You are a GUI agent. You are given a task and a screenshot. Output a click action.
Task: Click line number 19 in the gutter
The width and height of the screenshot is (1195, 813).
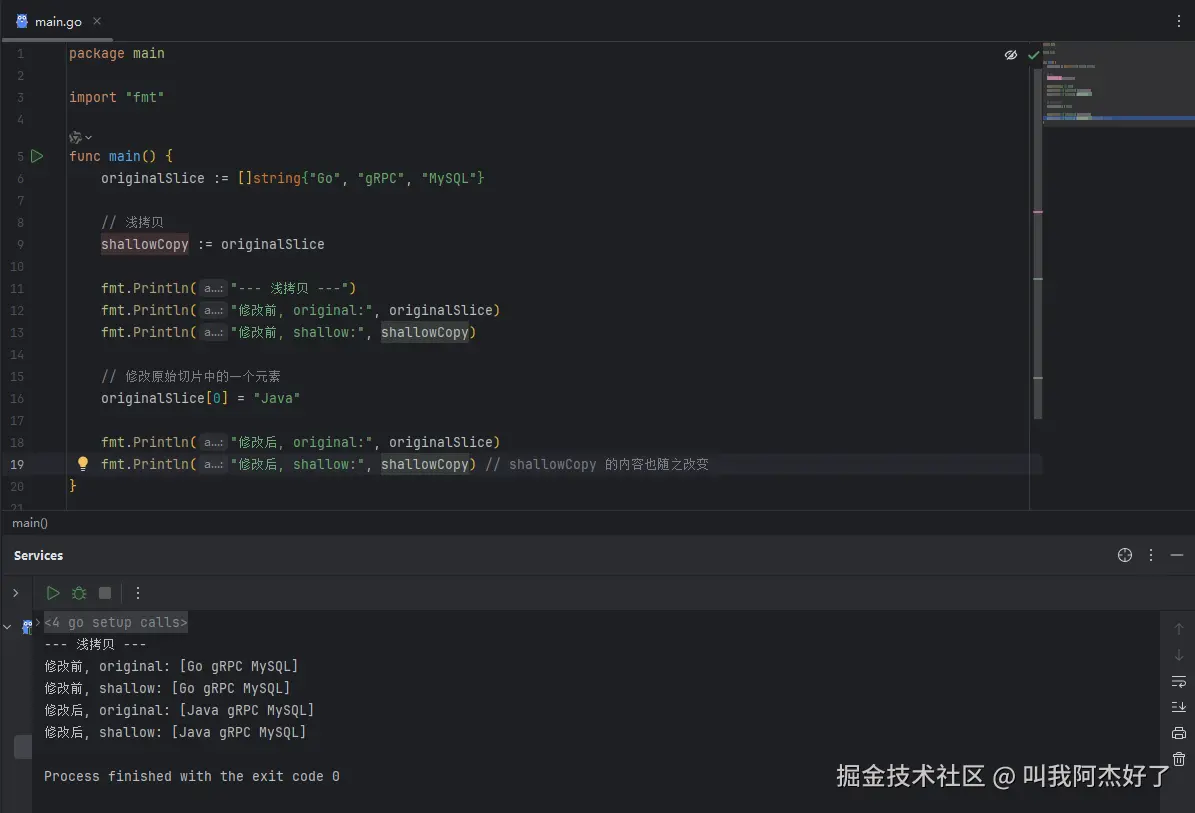17,464
